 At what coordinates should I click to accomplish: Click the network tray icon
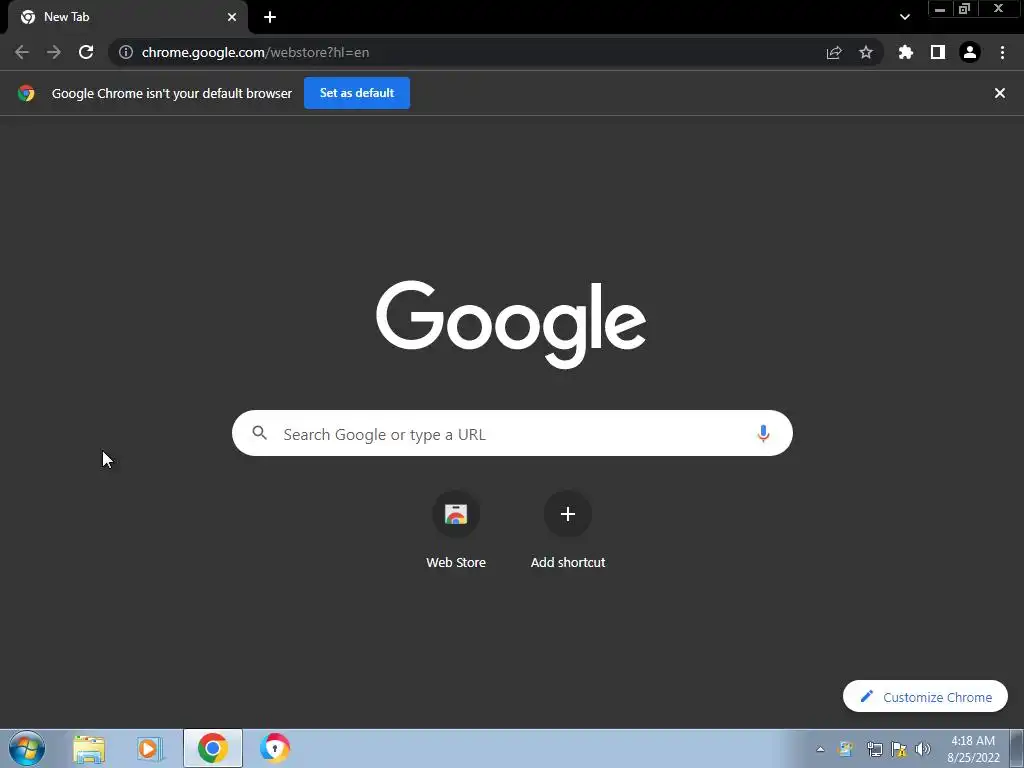coord(874,749)
